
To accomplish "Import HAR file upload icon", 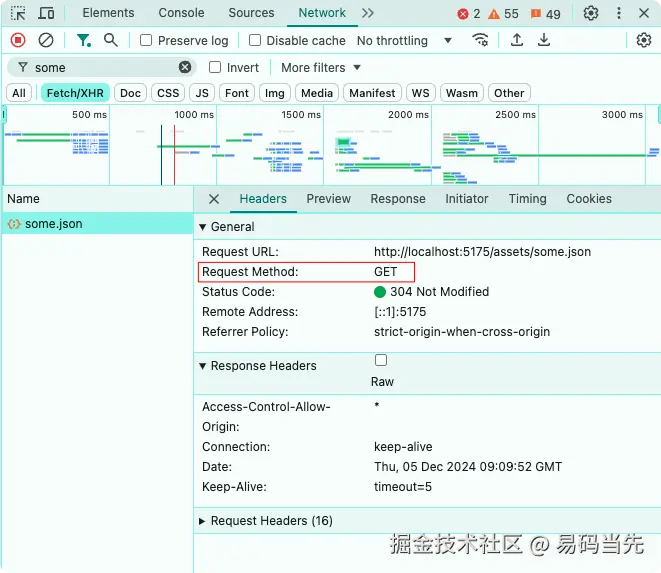I will point(517,40).
